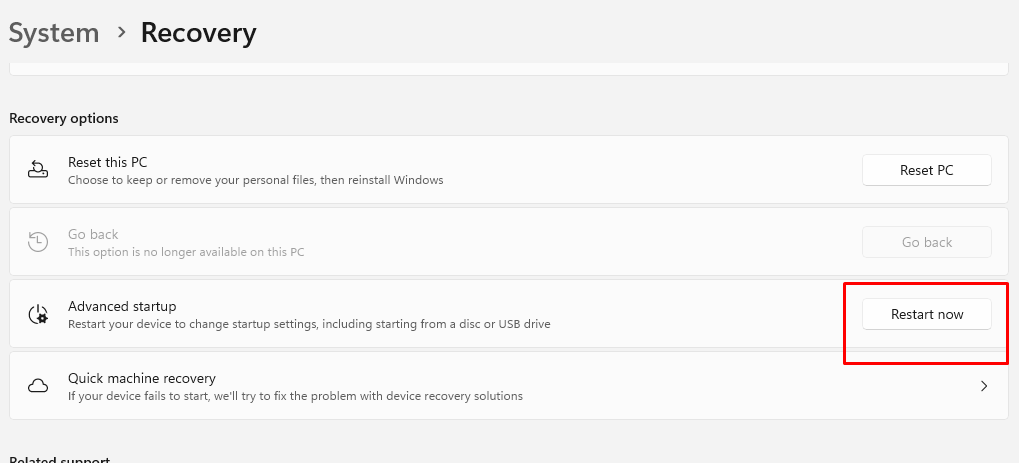The image size is (1019, 463).
Task: Click the breadcrumb arrow between System and Recovery
Action: [121, 32]
